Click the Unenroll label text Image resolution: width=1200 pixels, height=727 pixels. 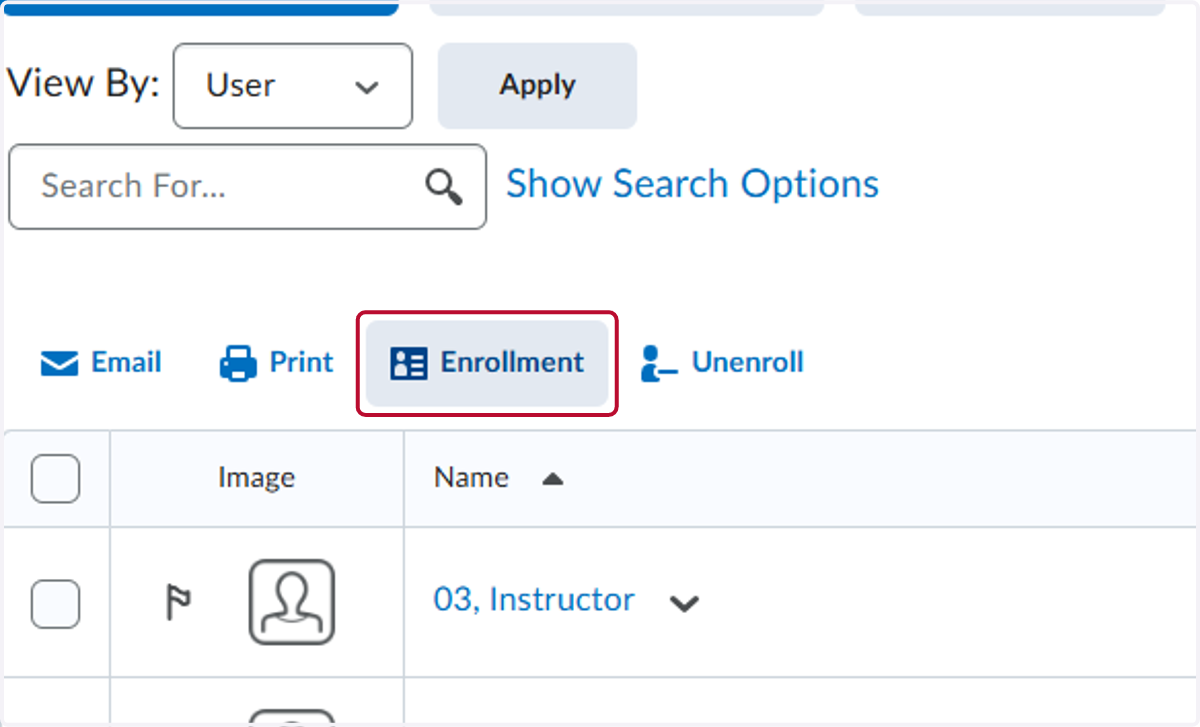tap(748, 362)
